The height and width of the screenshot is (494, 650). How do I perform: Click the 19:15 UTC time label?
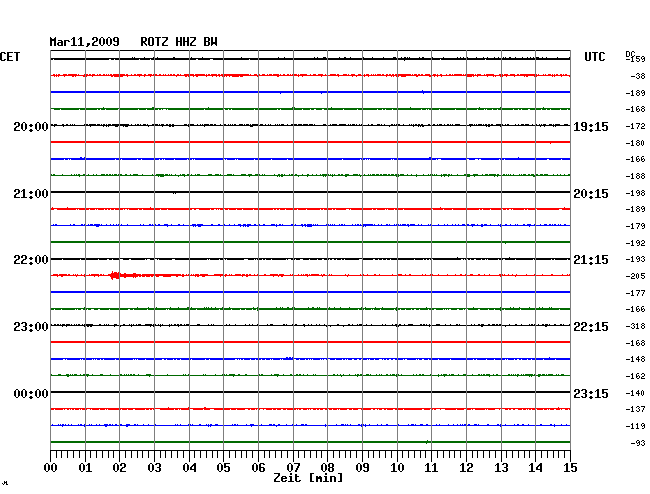click(x=591, y=126)
